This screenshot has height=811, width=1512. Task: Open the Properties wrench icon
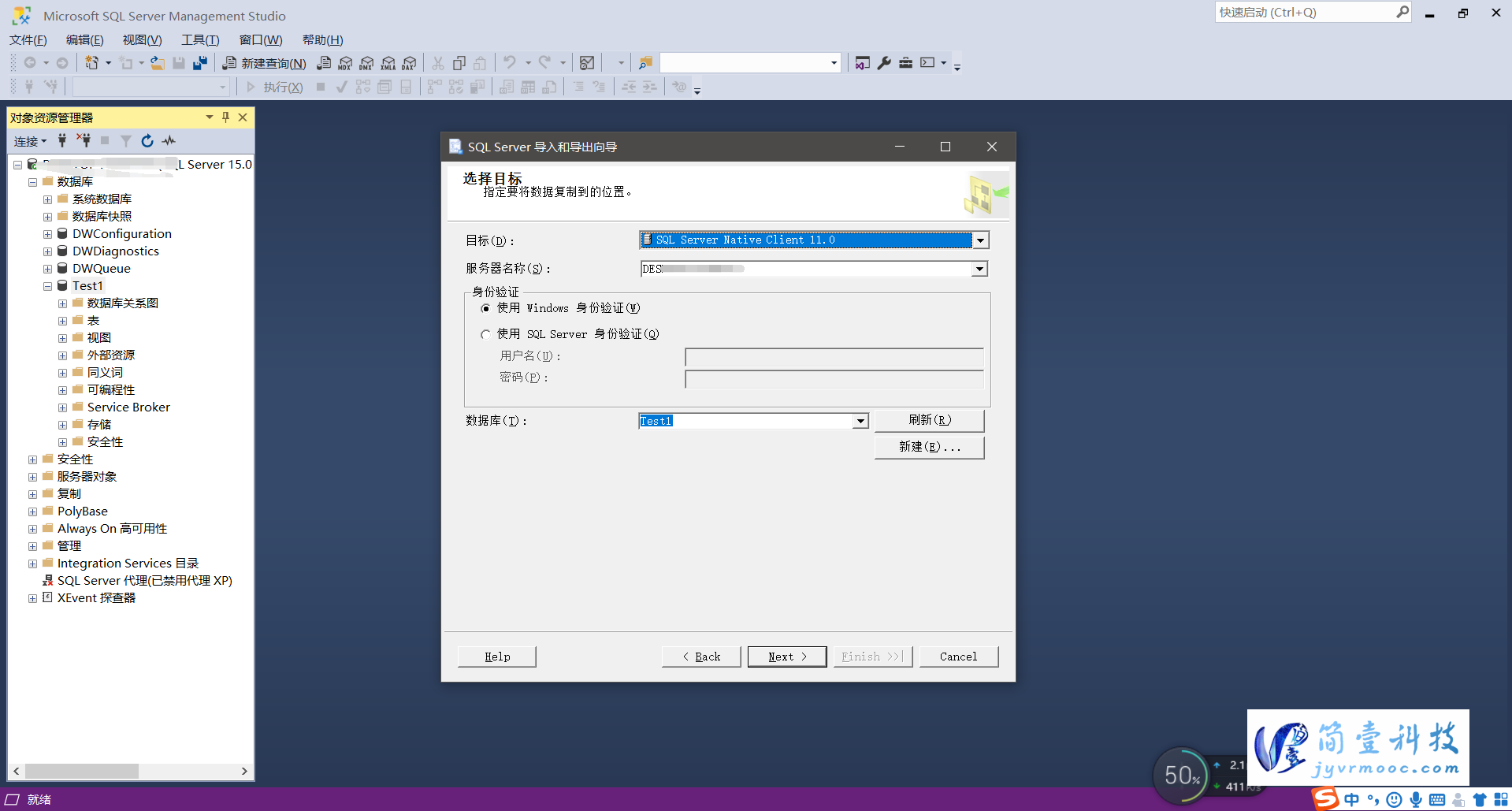pyautogui.click(x=884, y=63)
